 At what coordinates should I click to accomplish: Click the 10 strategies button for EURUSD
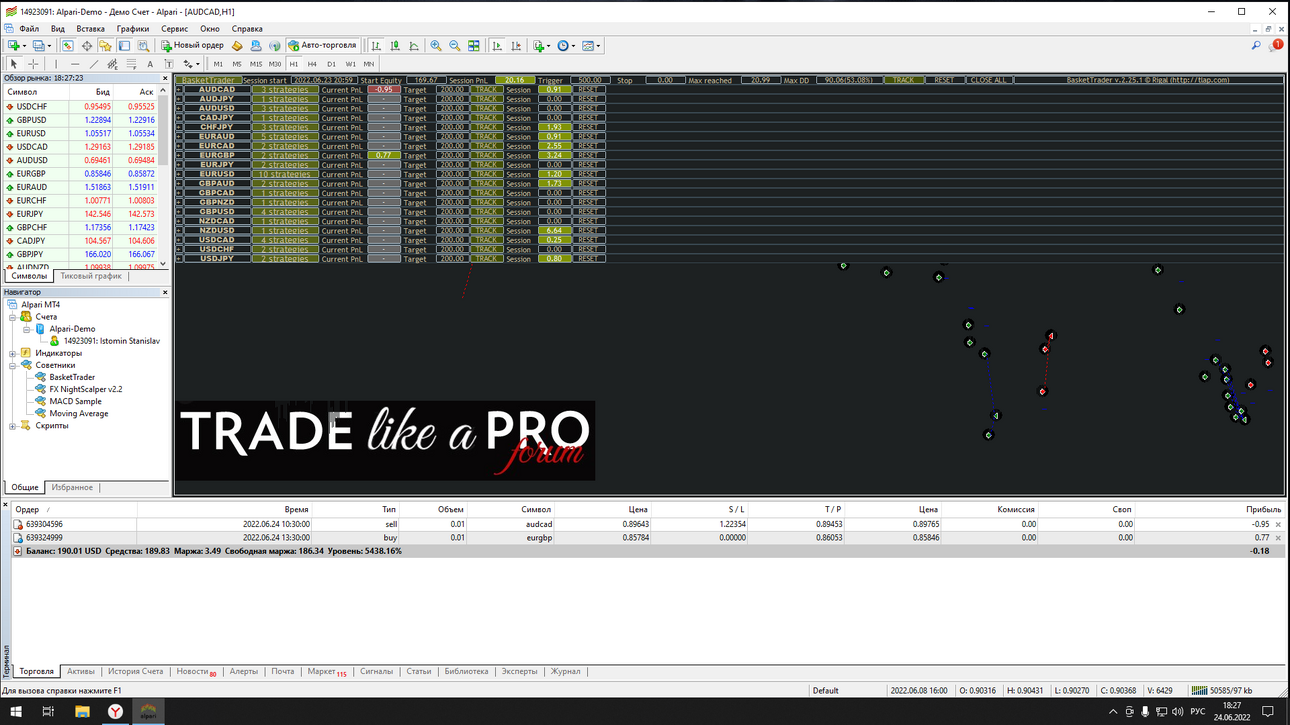(285, 174)
